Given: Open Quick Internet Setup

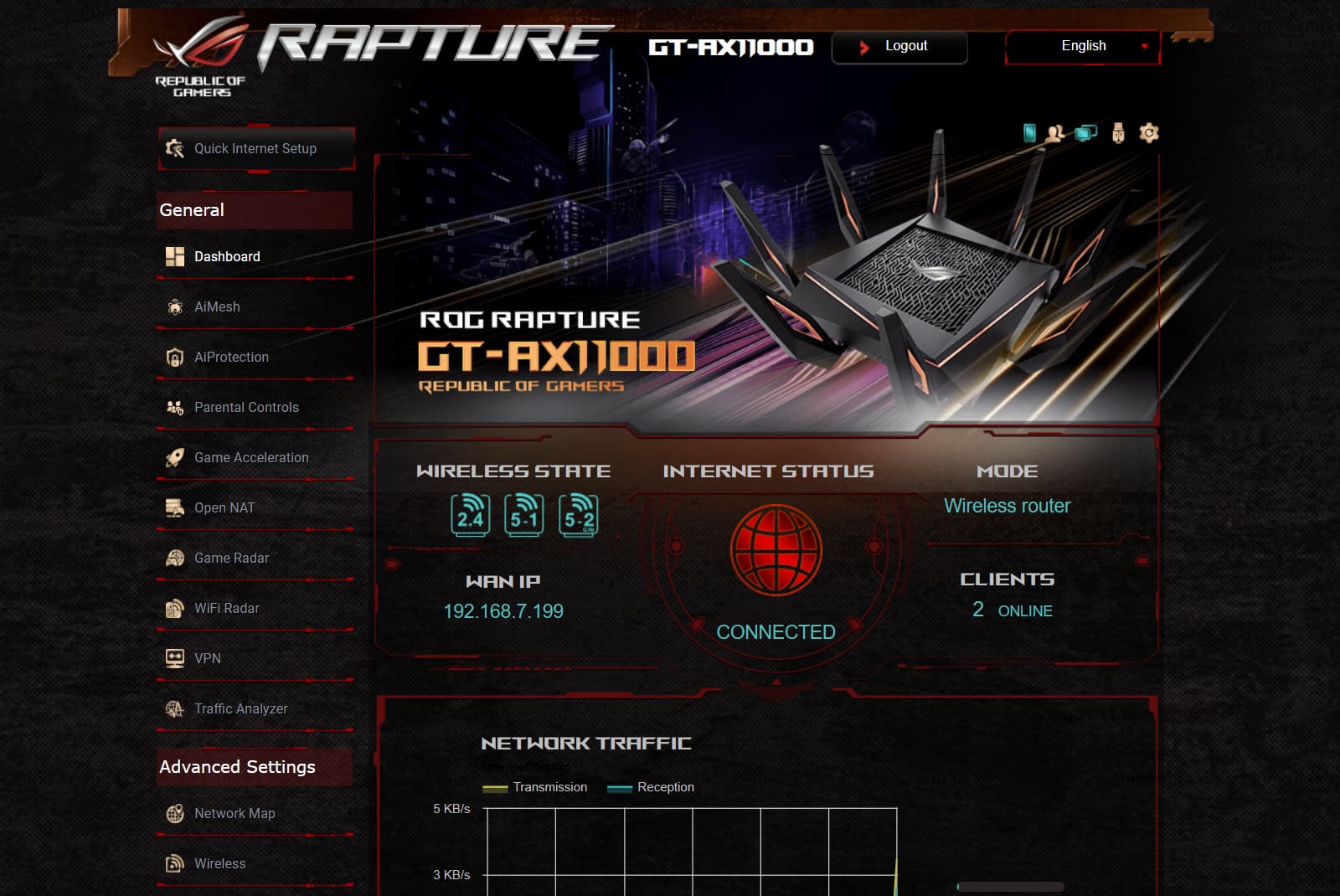Looking at the screenshot, I should (x=256, y=148).
